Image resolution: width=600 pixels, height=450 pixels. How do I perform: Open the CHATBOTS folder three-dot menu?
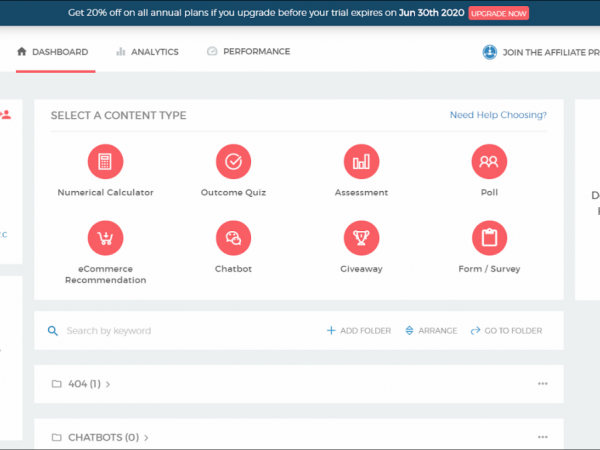tap(543, 437)
